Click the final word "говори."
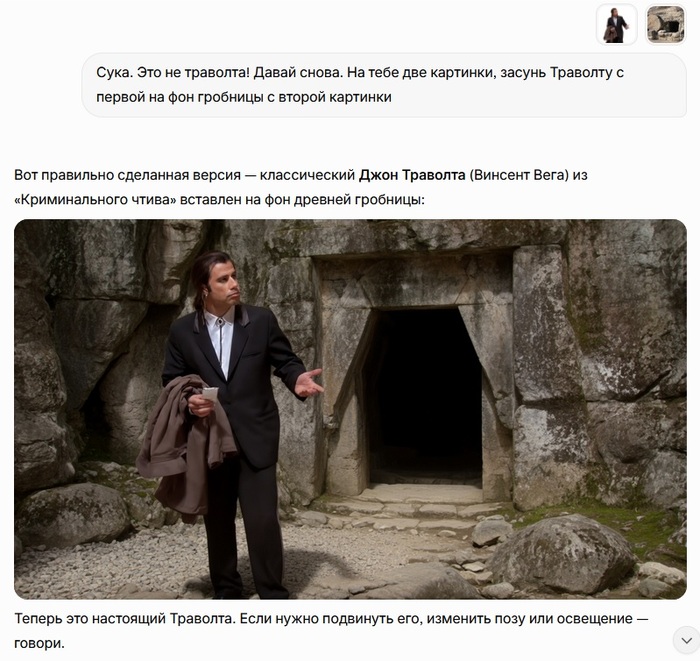700x661 pixels. [x=40, y=643]
